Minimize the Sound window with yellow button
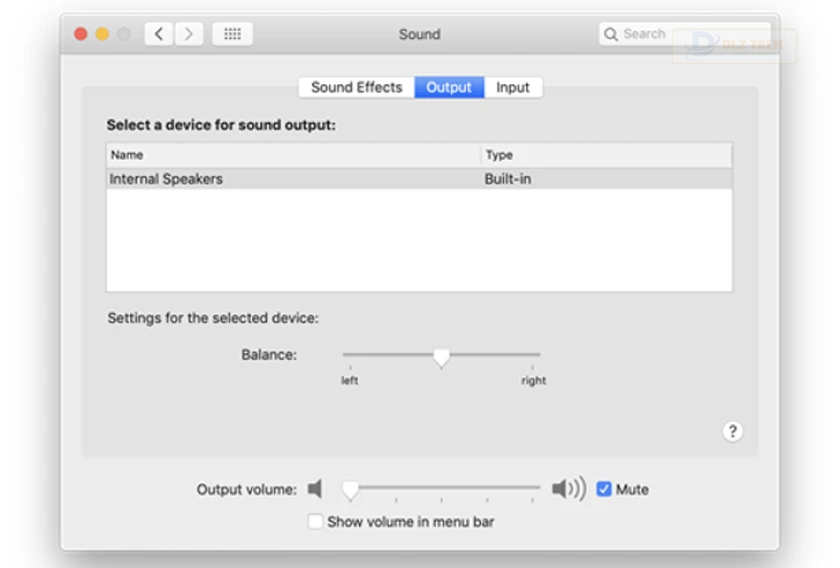Screen dimensions: 840x568 point(102,34)
